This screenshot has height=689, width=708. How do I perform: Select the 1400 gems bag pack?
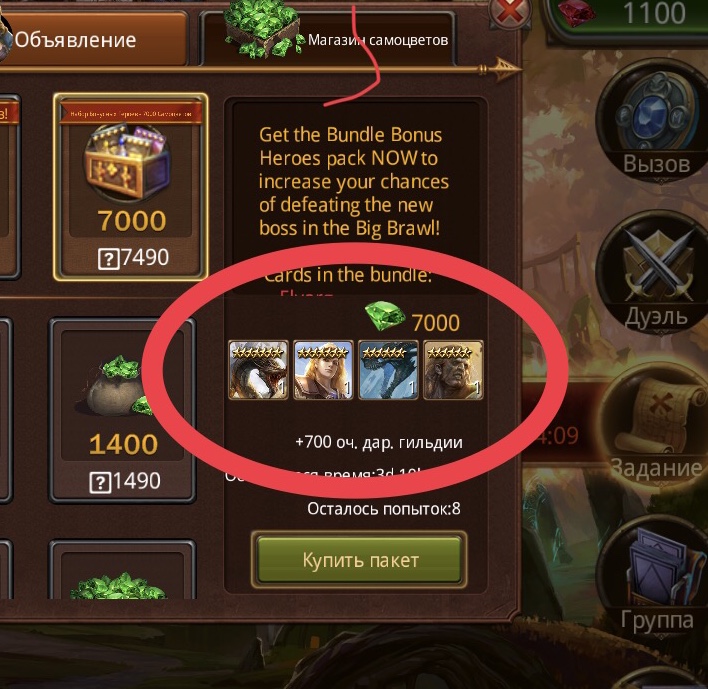click(x=122, y=410)
